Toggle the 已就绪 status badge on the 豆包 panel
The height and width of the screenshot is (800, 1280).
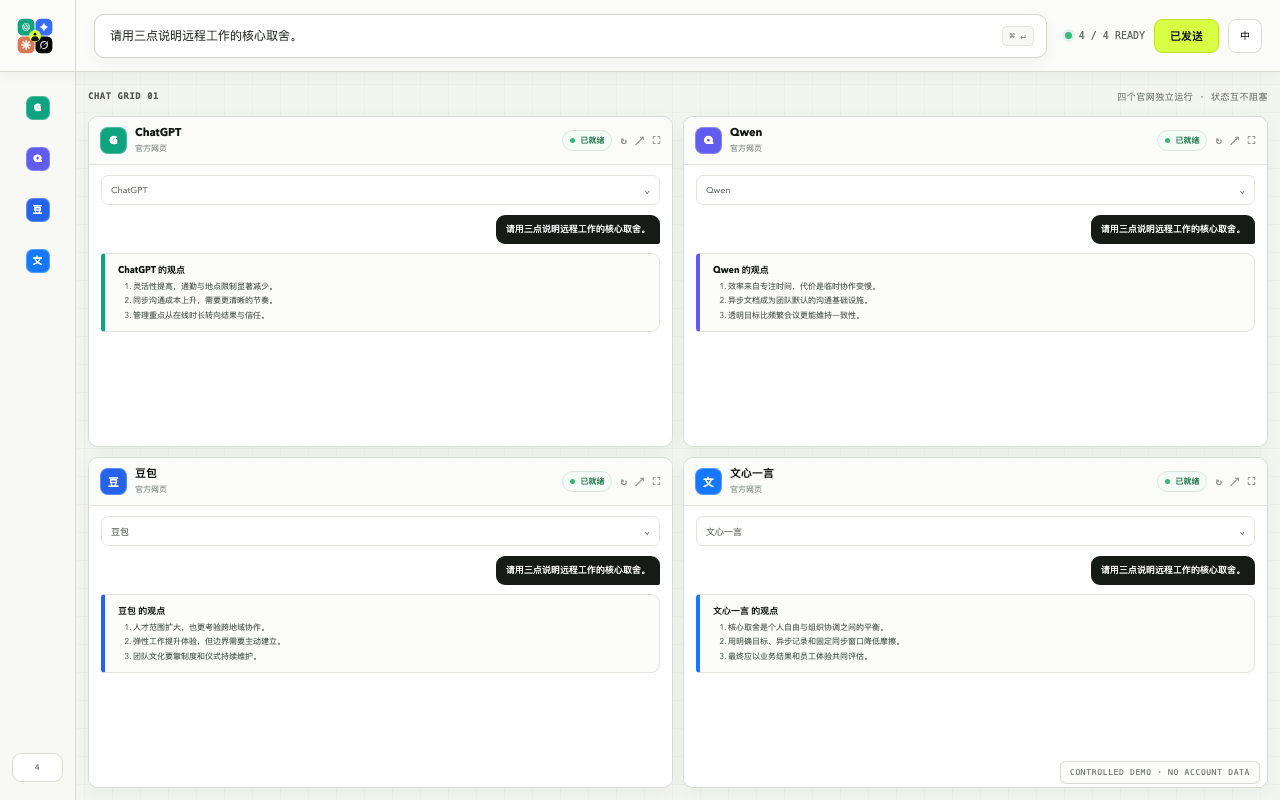(587, 482)
